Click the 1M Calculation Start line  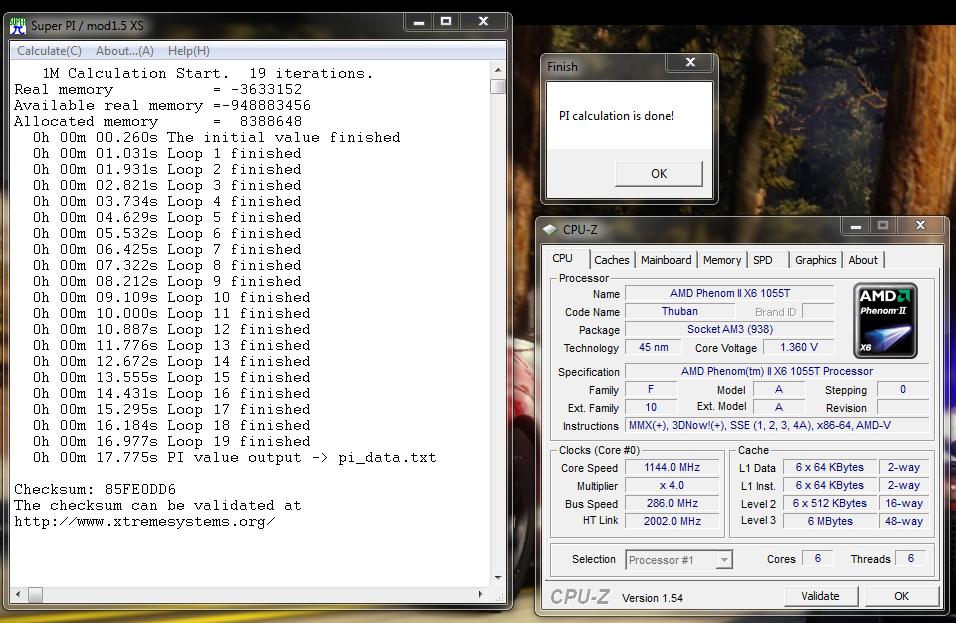coord(207,74)
